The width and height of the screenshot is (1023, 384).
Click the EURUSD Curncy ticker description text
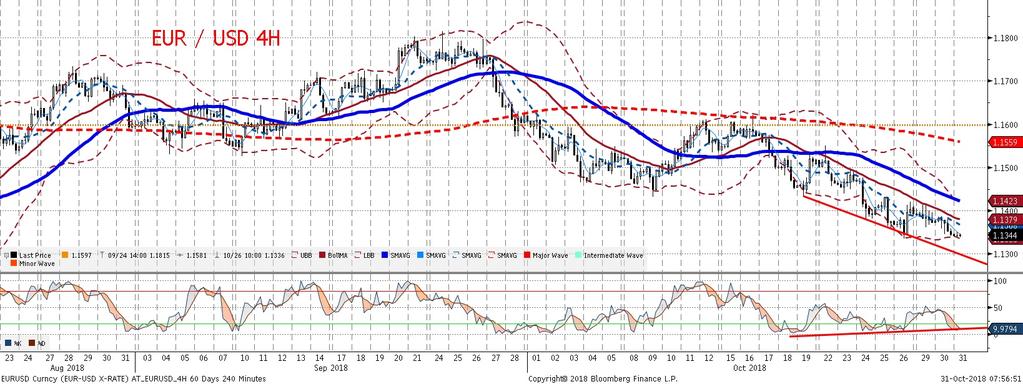pyautogui.click(x=133, y=379)
